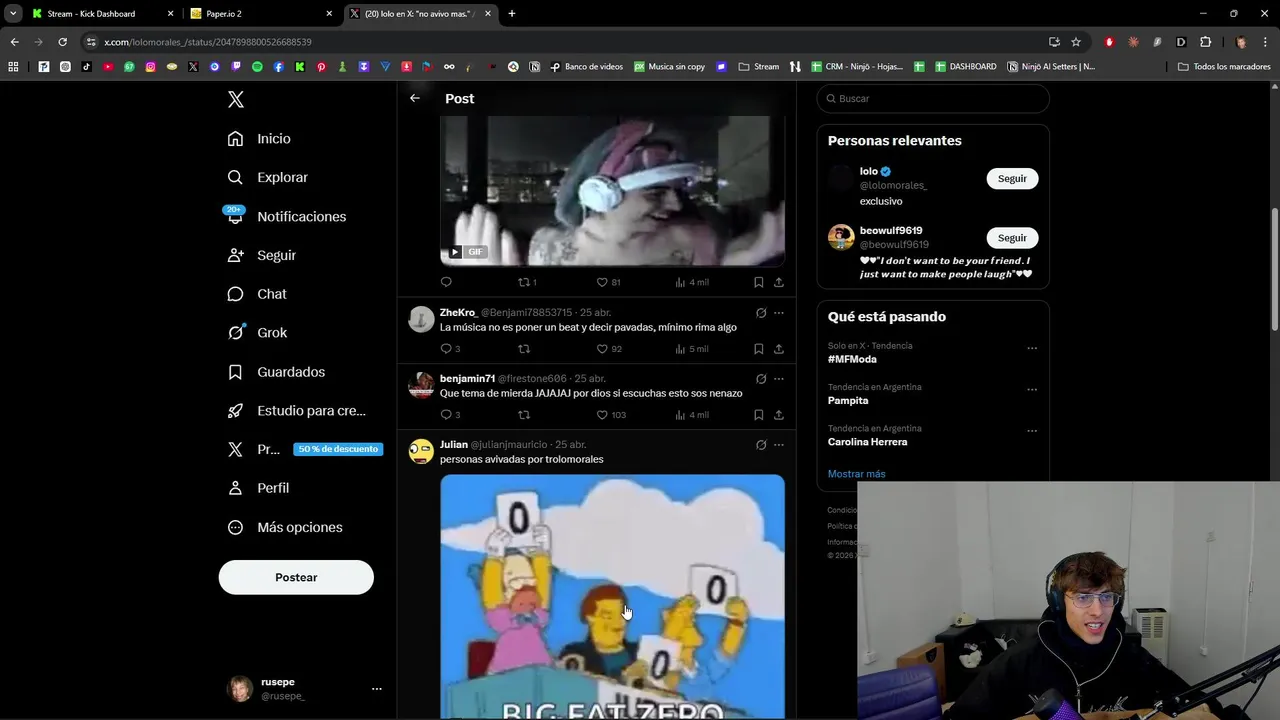Bookmark this page with star icon
This screenshot has width=1280, height=720.
[1076, 42]
